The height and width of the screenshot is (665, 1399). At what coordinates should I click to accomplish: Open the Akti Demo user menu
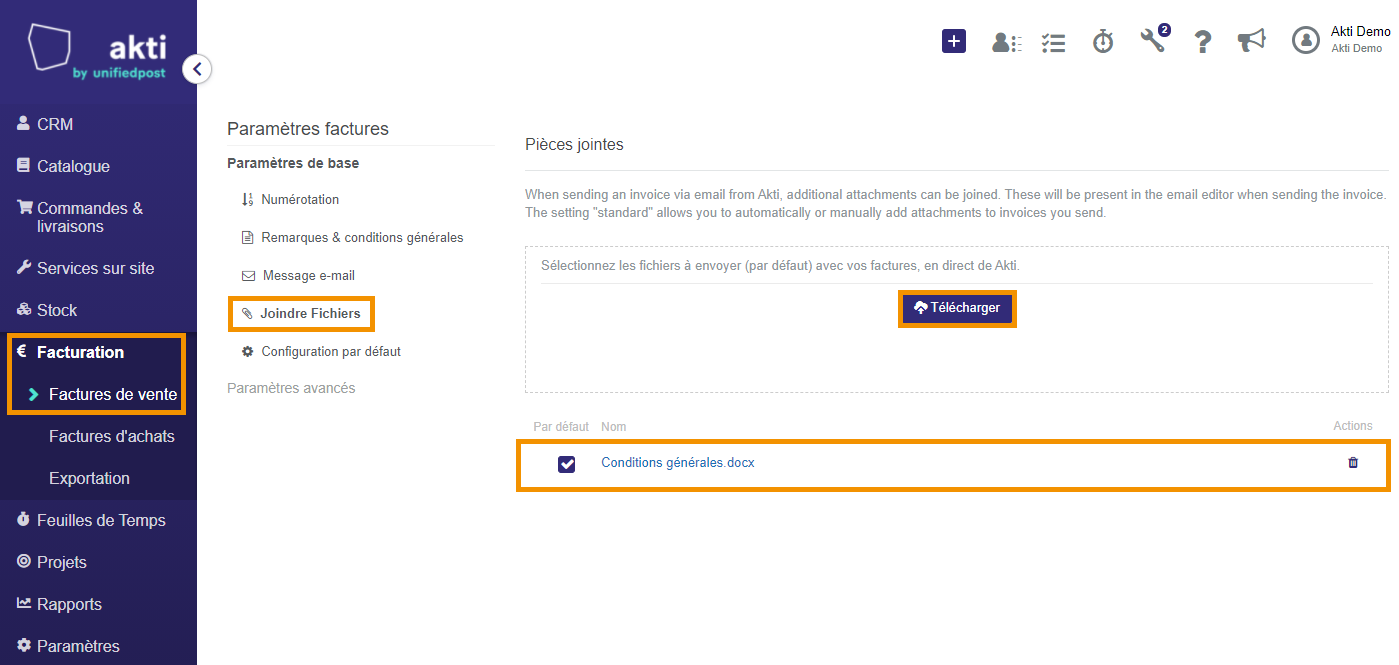coord(1341,40)
